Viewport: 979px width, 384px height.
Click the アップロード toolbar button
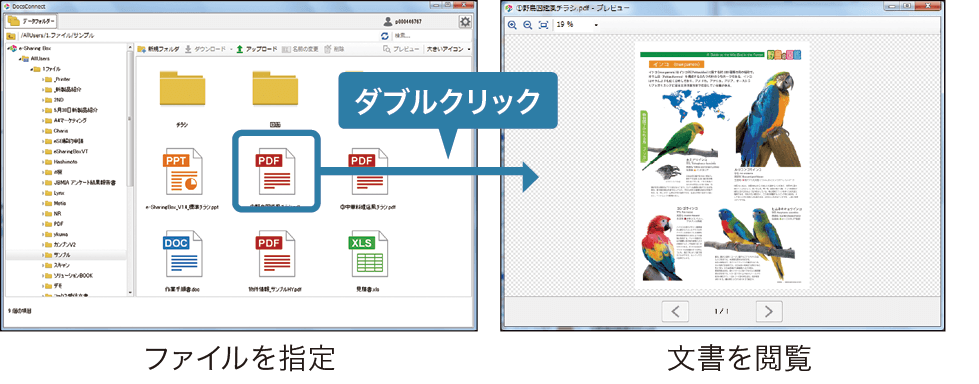pos(257,49)
